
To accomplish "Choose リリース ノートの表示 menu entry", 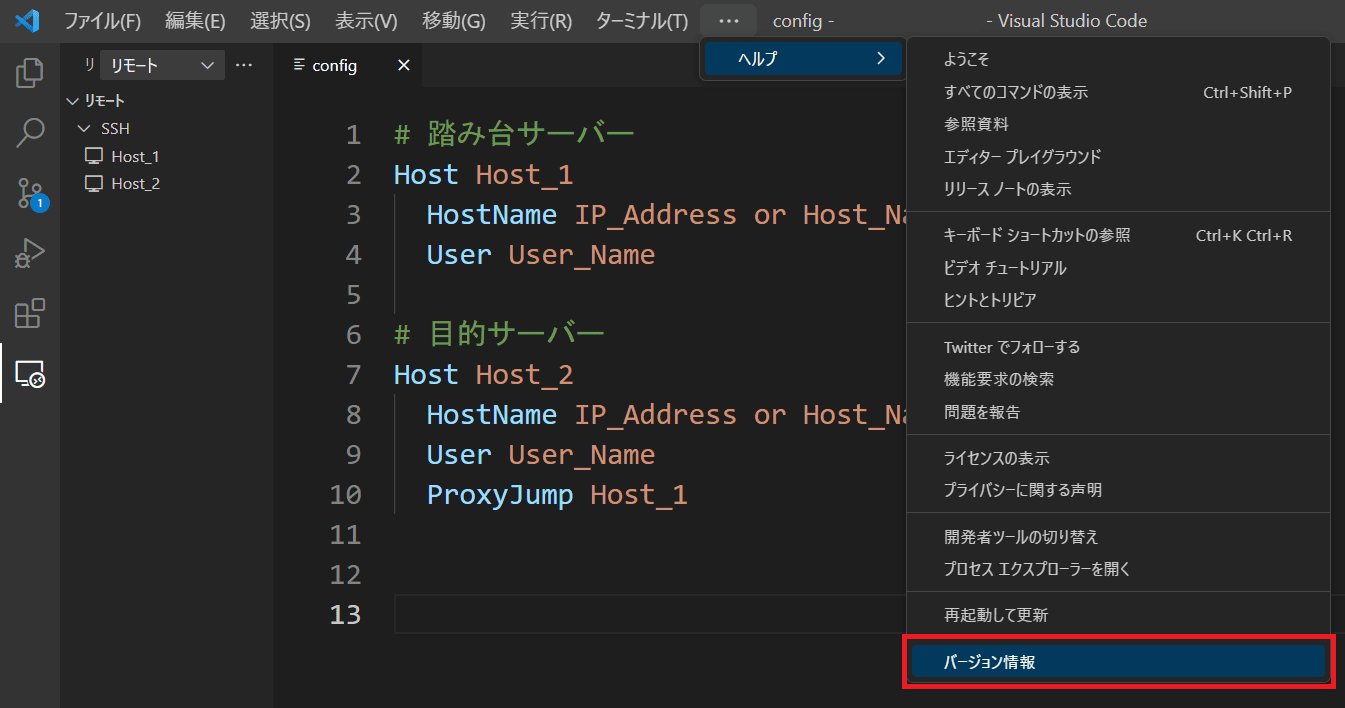I will click(1118, 189).
